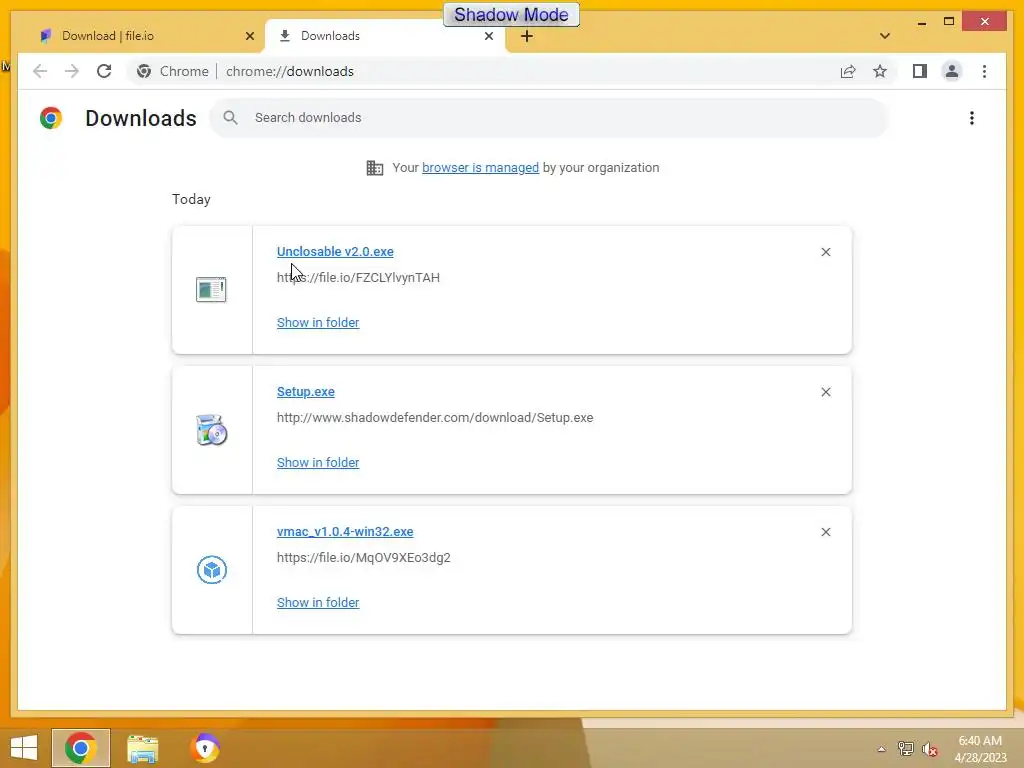Click the search magnifier icon in Downloads
The height and width of the screenshot is (768, 1024).
230,118
